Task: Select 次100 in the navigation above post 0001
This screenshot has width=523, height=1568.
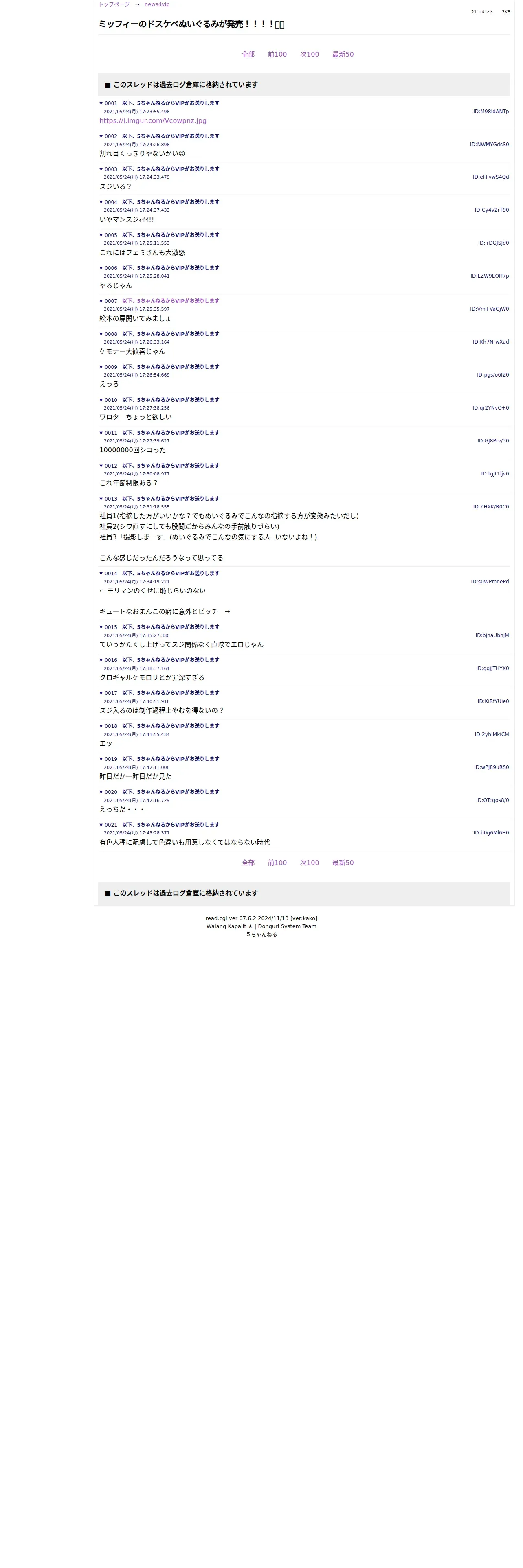Action: [x=309, y=54]
